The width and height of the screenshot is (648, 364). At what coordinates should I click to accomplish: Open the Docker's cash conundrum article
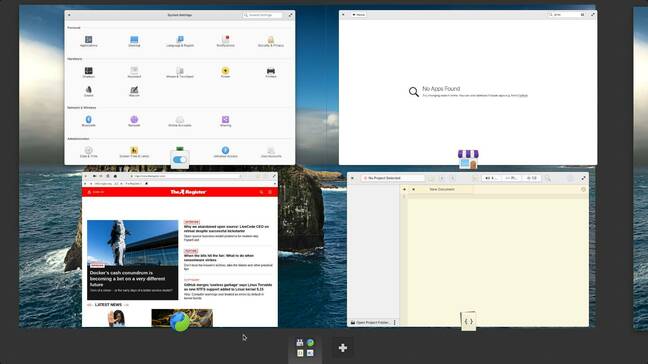(x=128, y=279)
